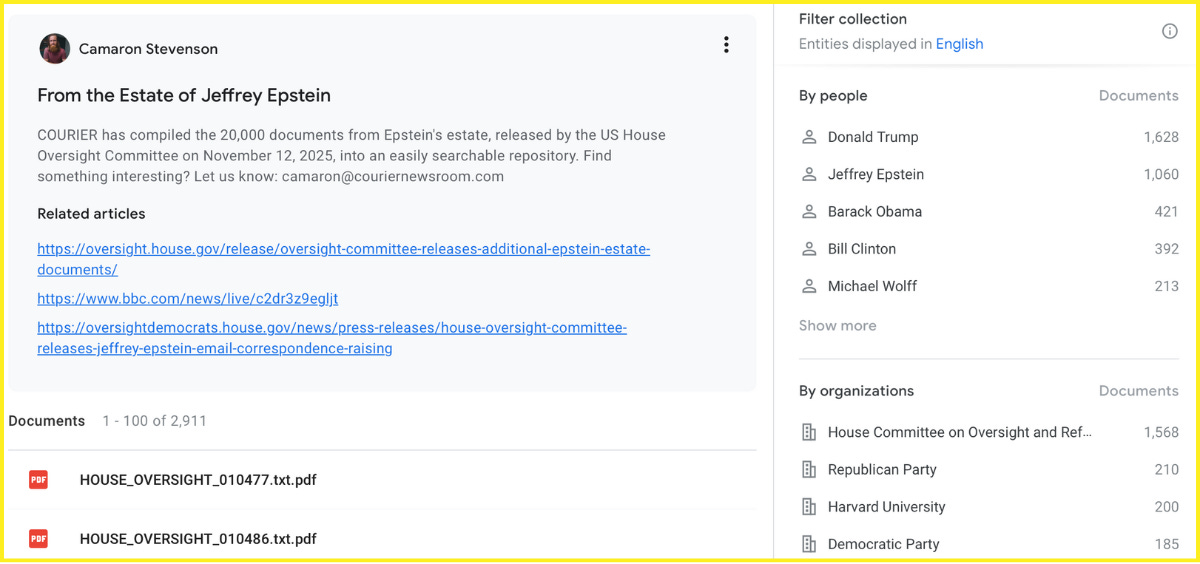Change entity language via the English link
This screenshot has width=1200, height=564.
959,44
